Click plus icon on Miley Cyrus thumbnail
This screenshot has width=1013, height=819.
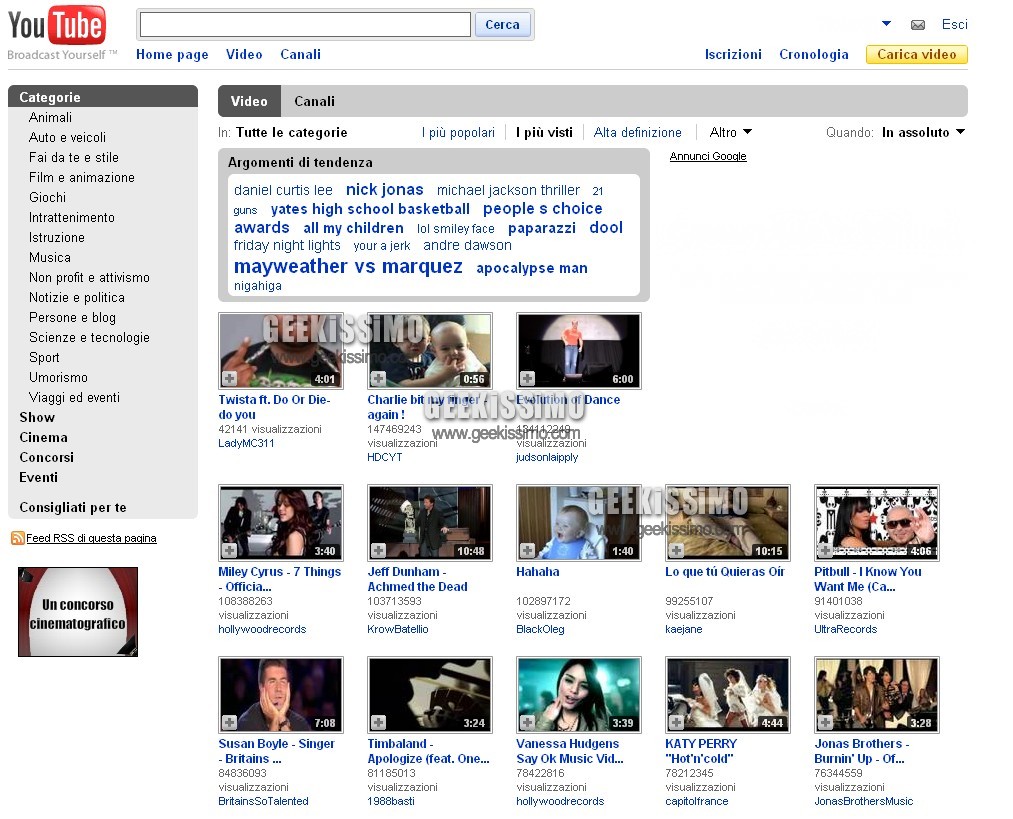(229, 551)
